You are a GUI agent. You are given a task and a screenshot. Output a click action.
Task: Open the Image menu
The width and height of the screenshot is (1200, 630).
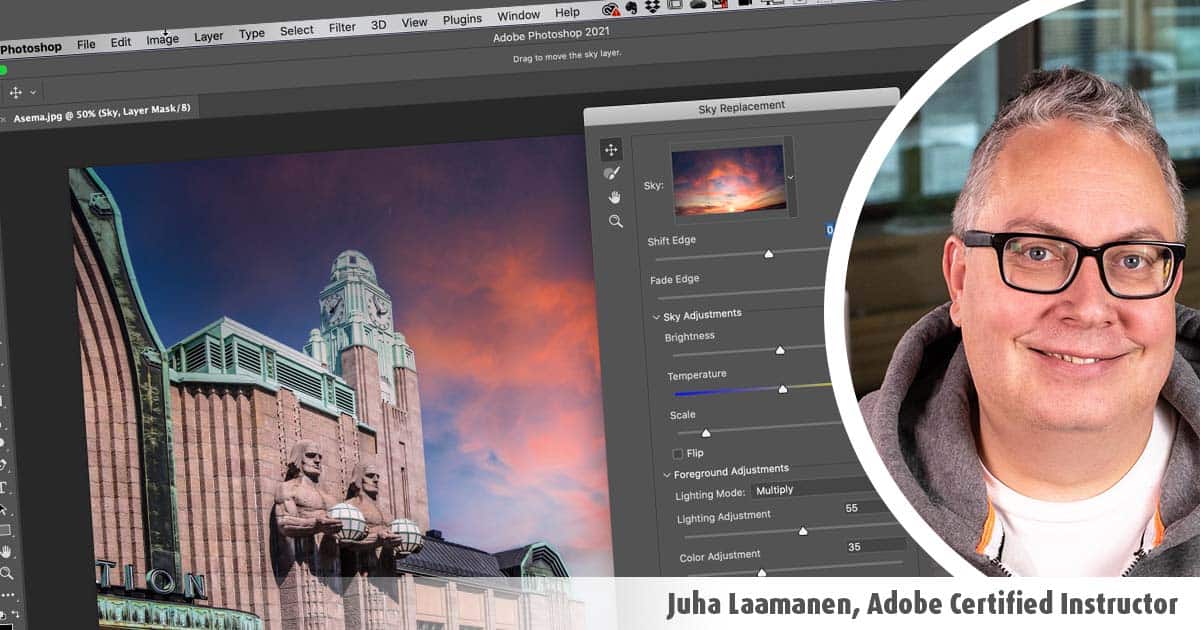pyautogui.click(x=162, y=40)
